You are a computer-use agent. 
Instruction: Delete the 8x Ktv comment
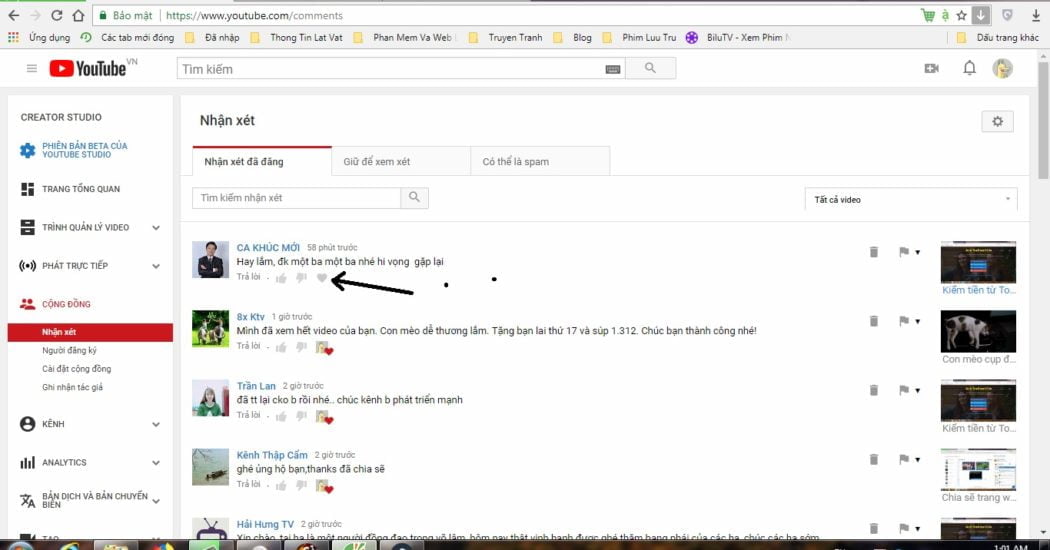pyautogui.click(x=873, y=321)
